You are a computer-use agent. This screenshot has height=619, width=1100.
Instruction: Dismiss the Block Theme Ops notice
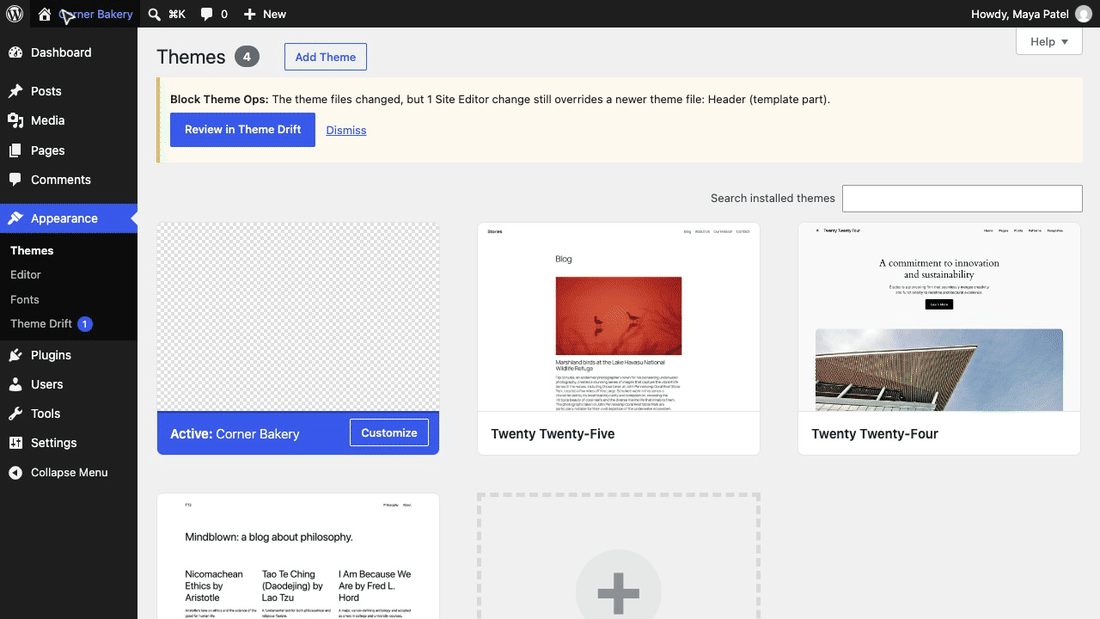point(346,131)
